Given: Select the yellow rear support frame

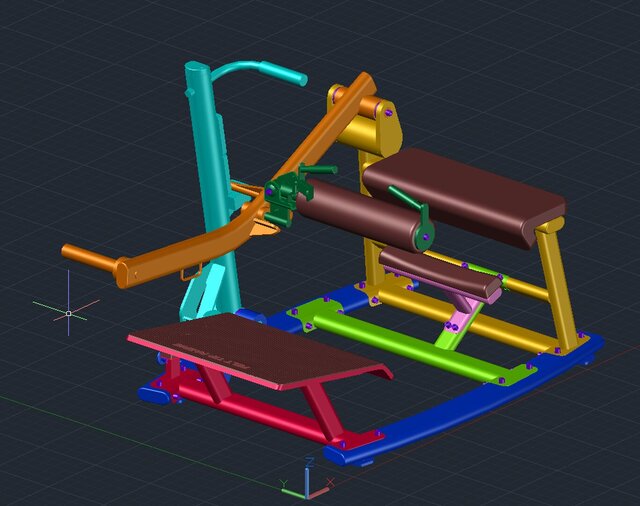Looking at the screenshot, I should [x=553, y=280].
